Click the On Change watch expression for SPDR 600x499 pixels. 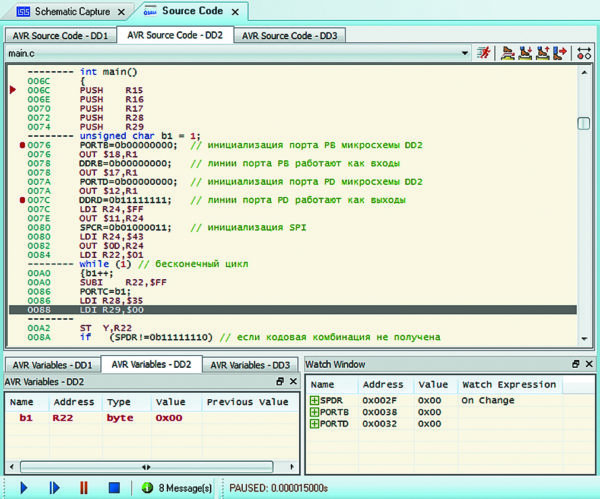(x=488, y=400)
